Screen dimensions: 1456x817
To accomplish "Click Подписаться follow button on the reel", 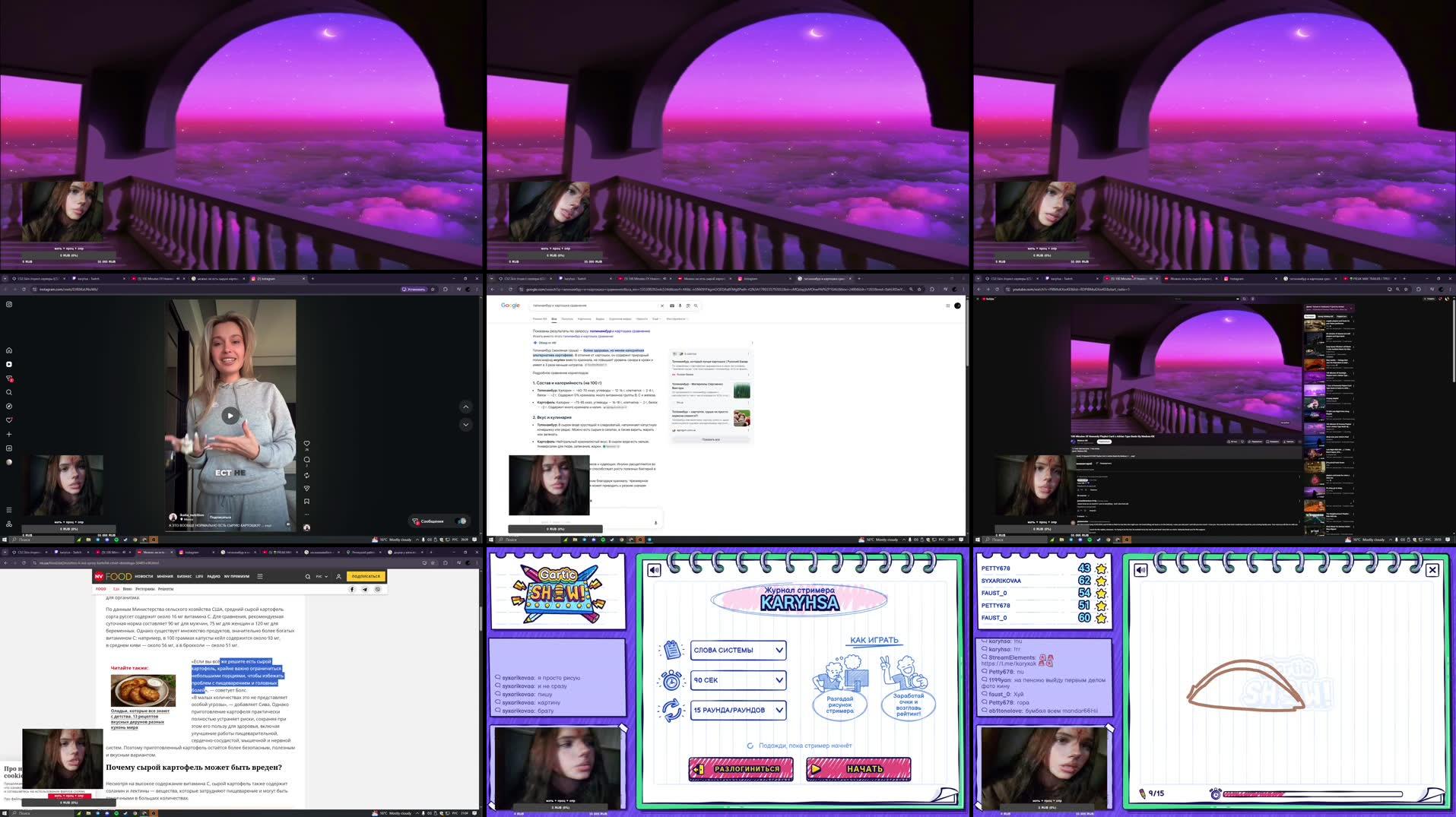I will pyautogui.click(x=220, y=518).
